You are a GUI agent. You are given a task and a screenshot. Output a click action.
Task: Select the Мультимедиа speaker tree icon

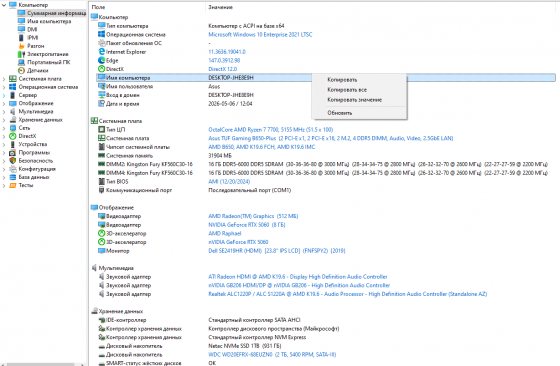[x=12, y=111]
